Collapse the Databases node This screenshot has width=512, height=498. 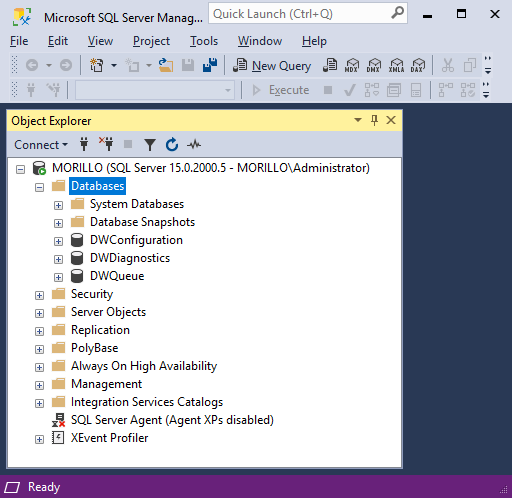[x=39, y=187]
